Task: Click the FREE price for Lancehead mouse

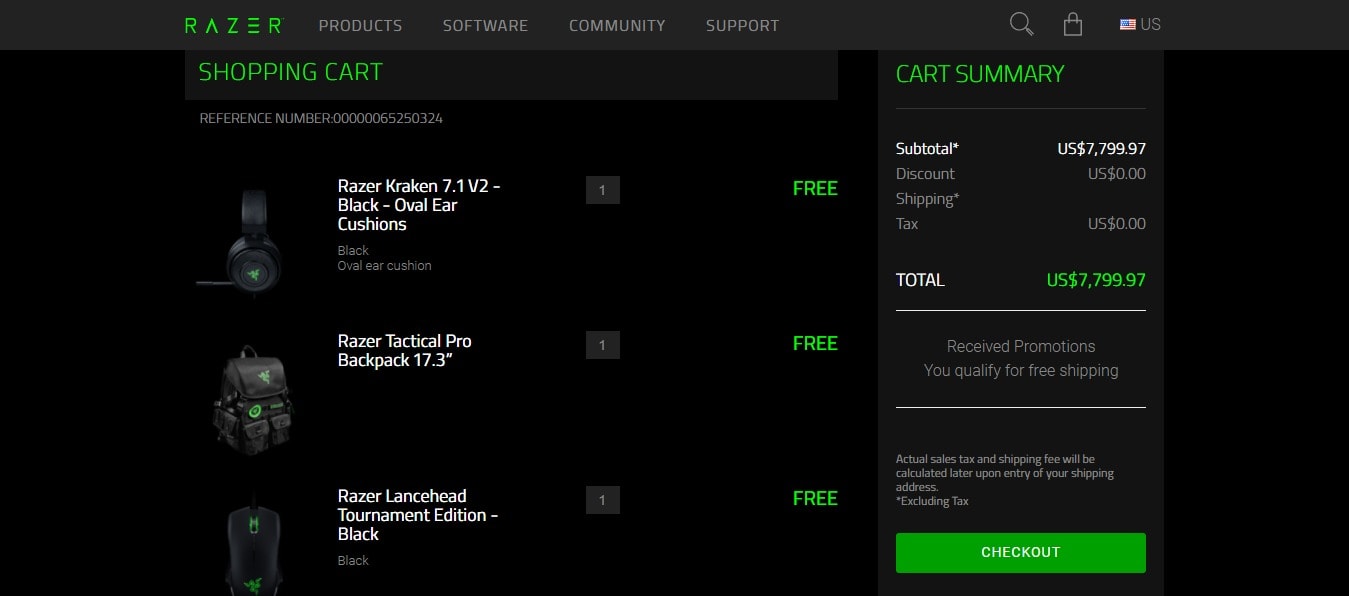Action: click(815, 498)
